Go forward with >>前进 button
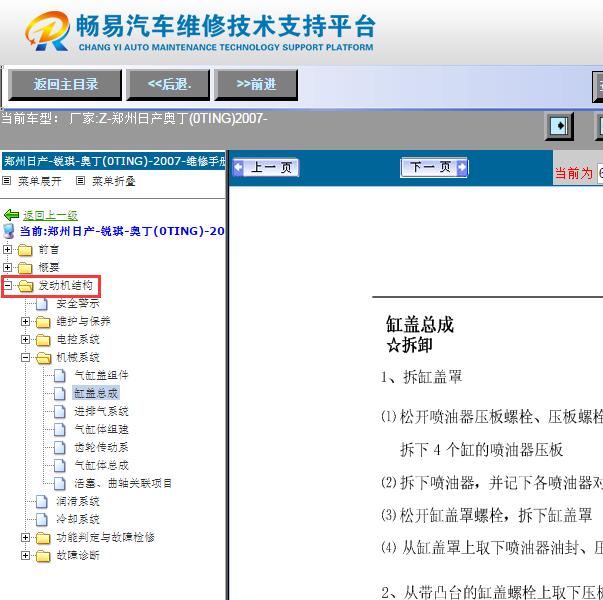 pos(256,85)
